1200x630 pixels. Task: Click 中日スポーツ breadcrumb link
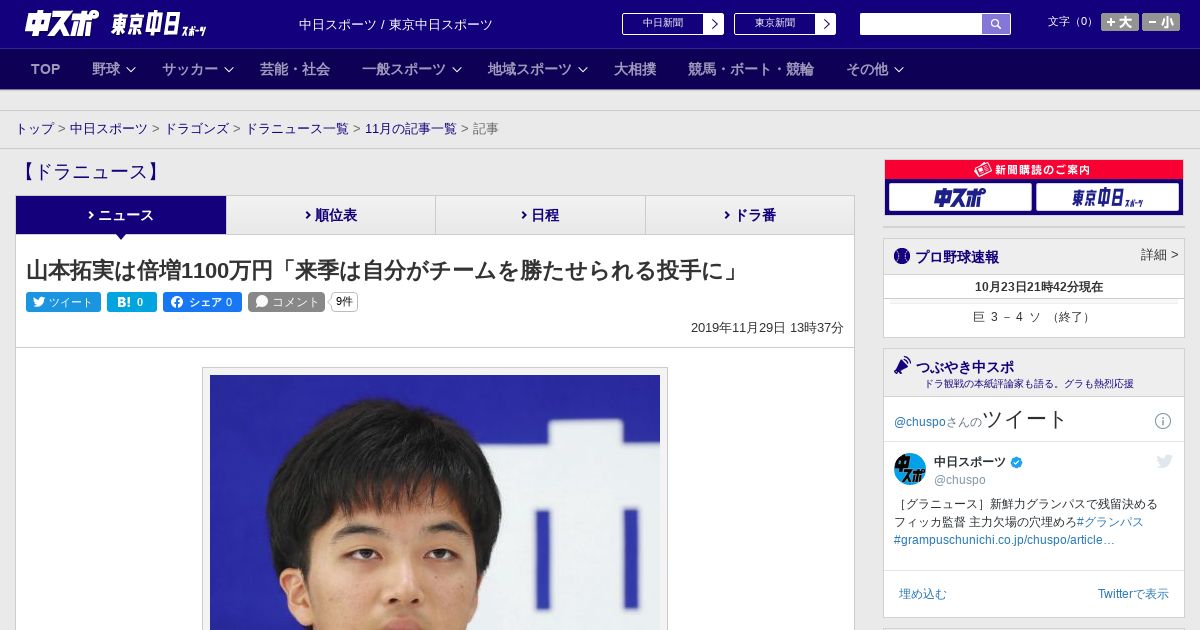[109, 129]
